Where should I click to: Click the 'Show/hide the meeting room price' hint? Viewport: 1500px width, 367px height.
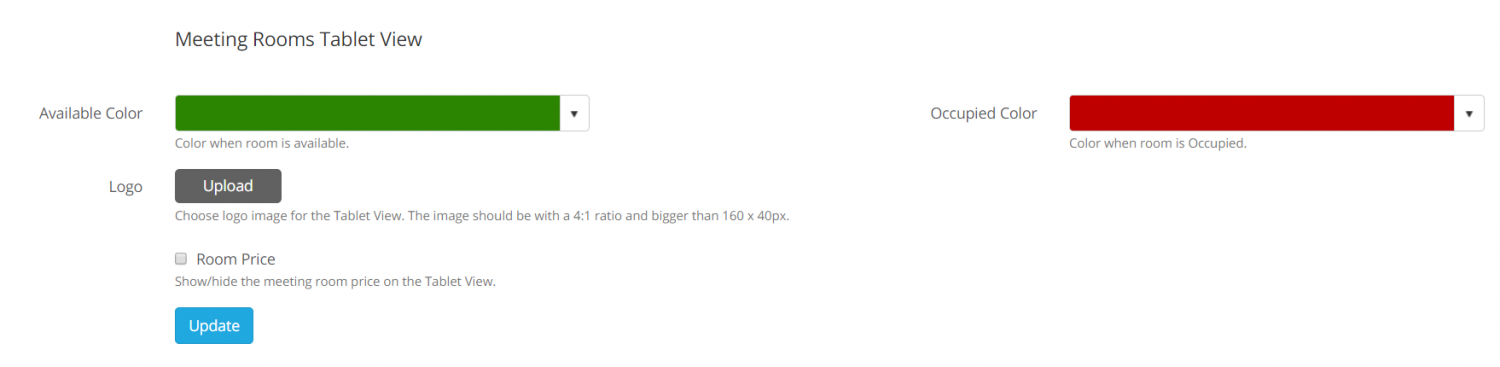tap(336, 281)
